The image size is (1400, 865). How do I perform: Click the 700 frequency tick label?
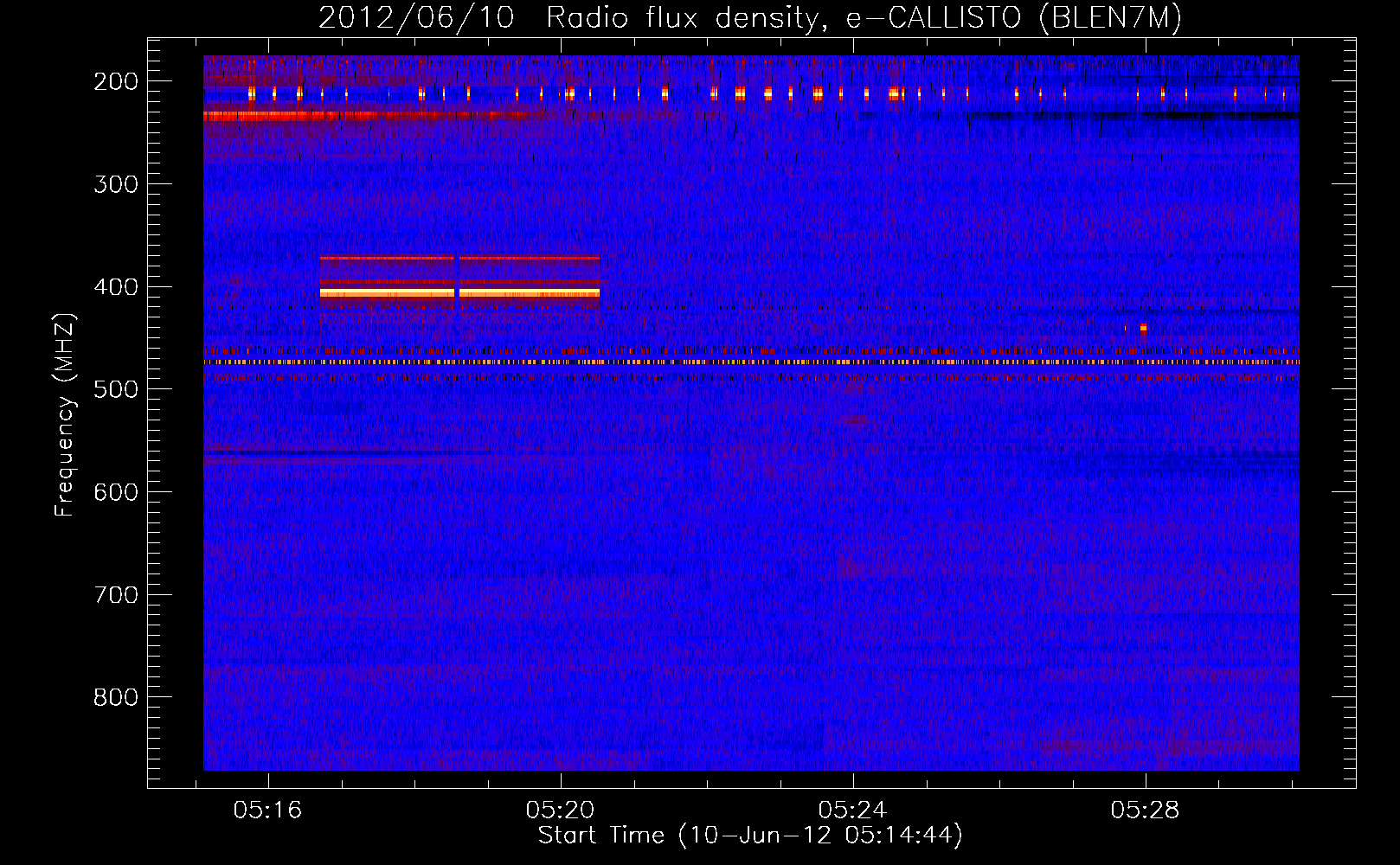click(x=116, y=595)
